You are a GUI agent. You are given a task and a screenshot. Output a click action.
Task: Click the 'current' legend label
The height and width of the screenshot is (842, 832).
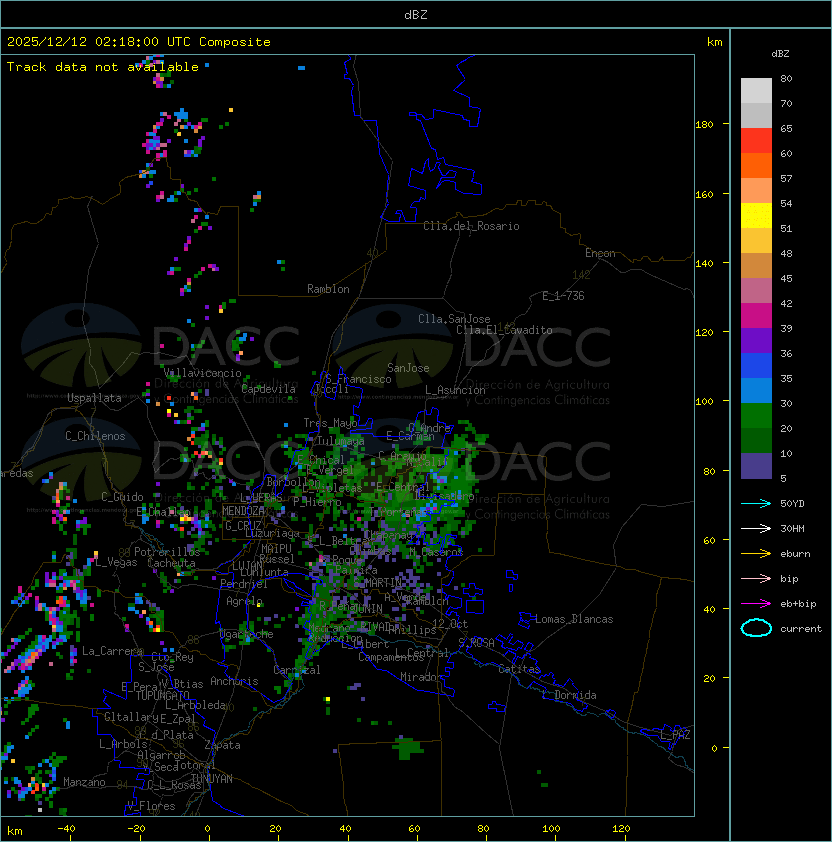click(801, 628)
